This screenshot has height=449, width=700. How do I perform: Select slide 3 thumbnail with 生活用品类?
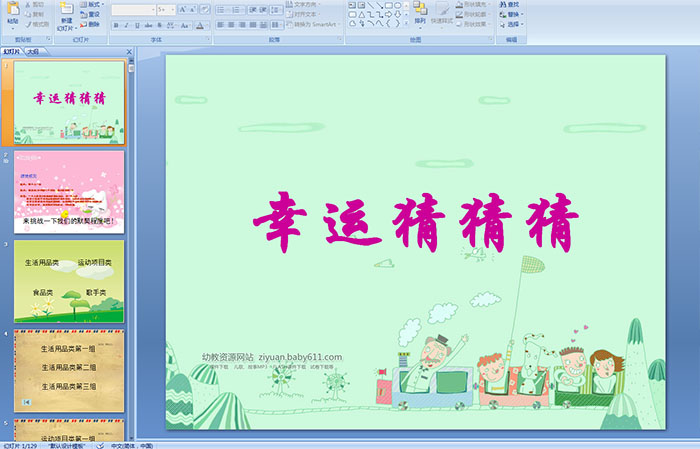click(x=69, y=281)
